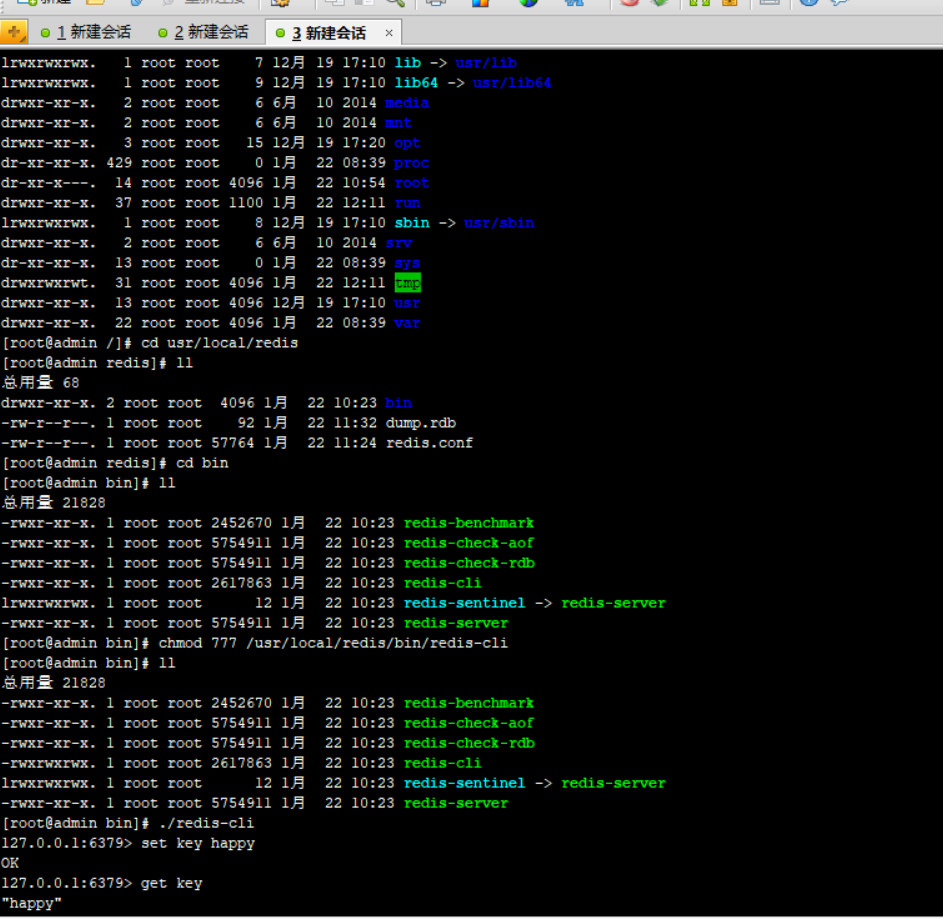The width and height of the screenshot is (943, 919).
Task: Click the var directory name
Action: coord(407,323)
